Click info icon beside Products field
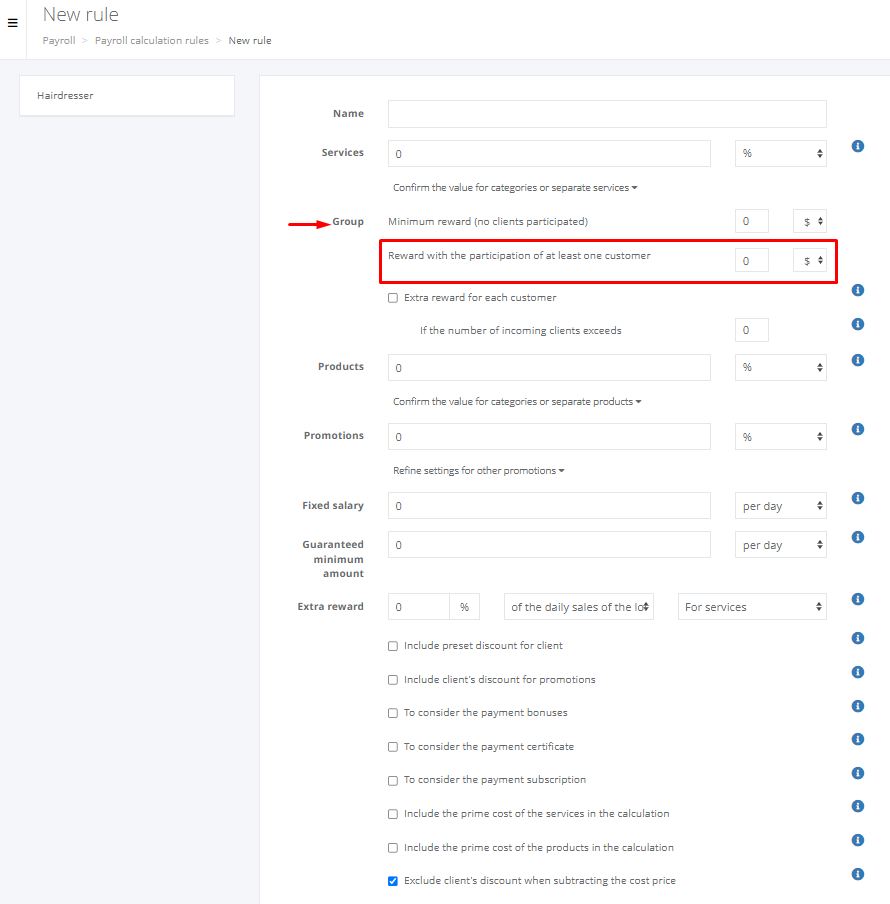The image size is (890, 904). point(857,360)
